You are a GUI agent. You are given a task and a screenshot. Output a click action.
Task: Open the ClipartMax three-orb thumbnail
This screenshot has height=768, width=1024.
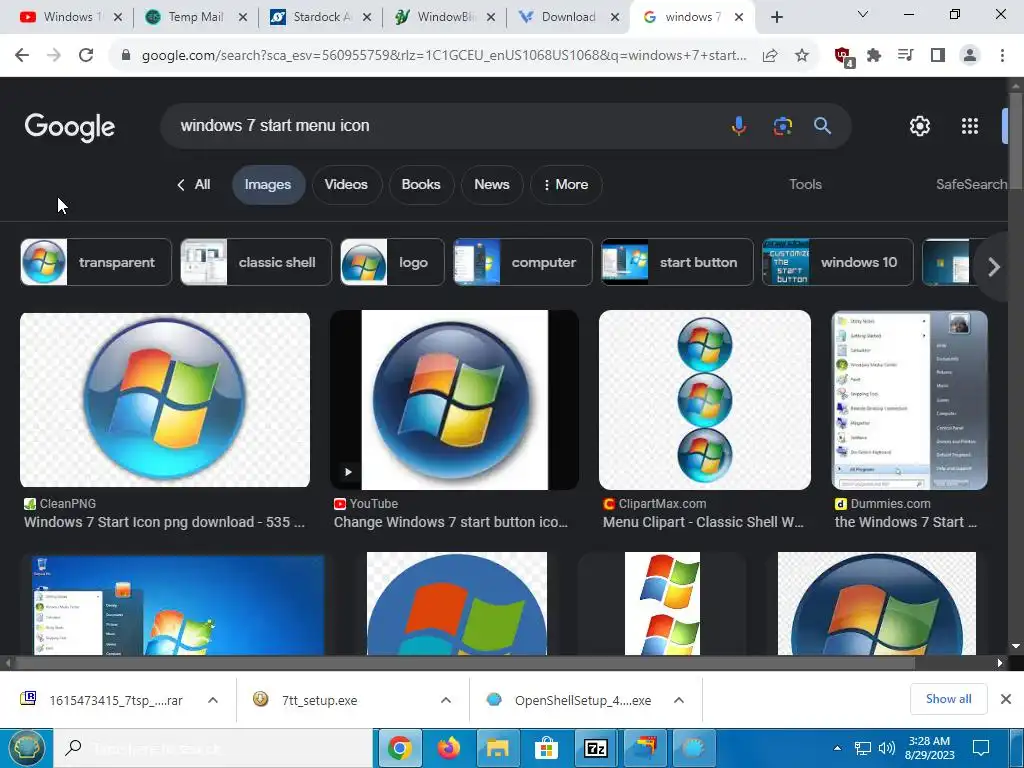(705, 400)
